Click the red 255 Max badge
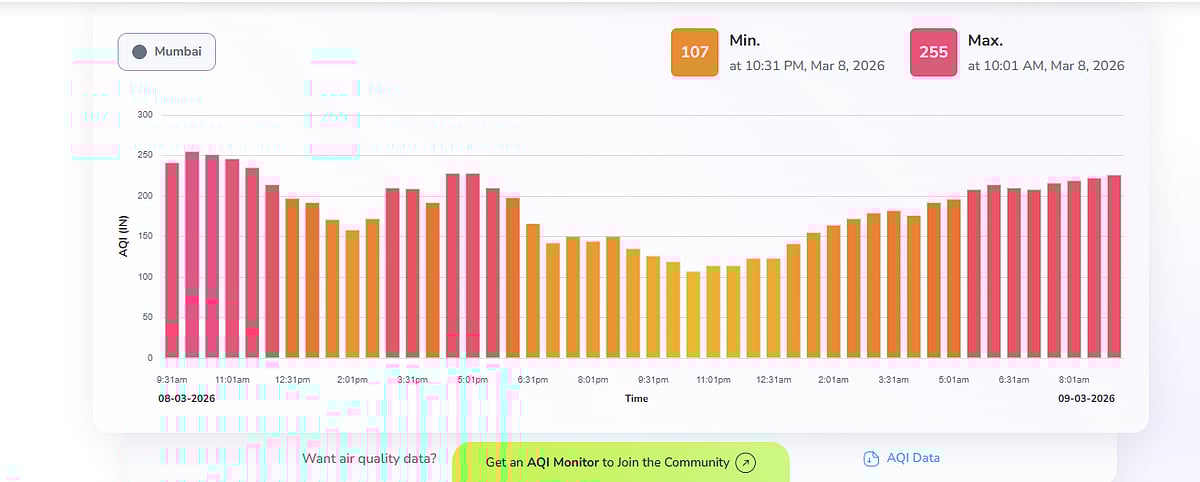 933,52
